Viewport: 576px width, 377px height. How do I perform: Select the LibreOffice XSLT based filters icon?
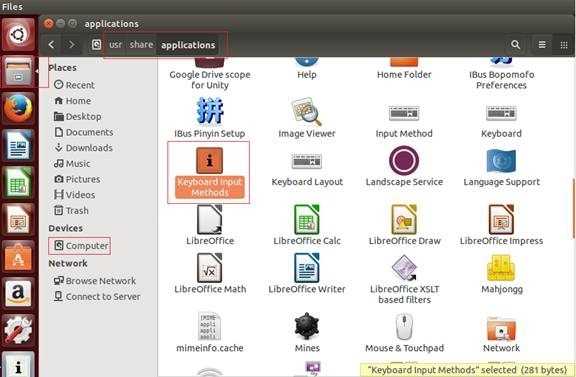[x=404, y=268]
